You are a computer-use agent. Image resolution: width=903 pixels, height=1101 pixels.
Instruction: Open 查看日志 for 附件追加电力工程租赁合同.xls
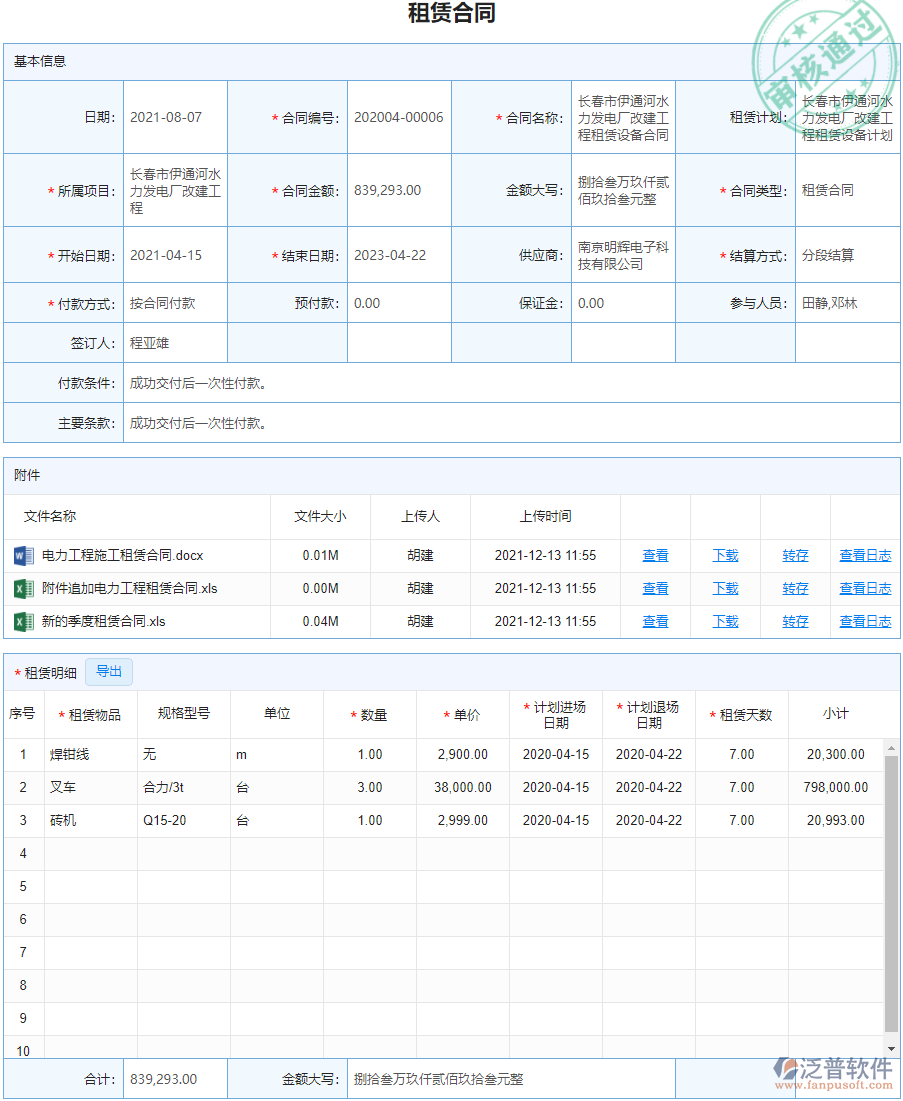[865, 588]
